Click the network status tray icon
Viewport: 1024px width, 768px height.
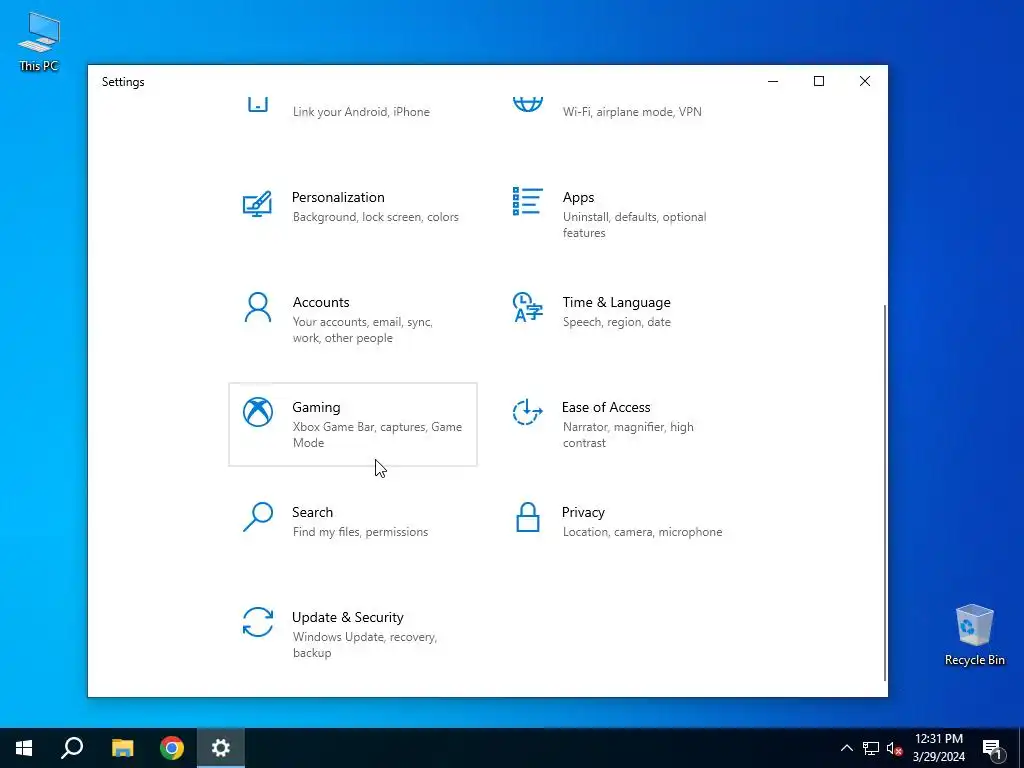(871, 748)
